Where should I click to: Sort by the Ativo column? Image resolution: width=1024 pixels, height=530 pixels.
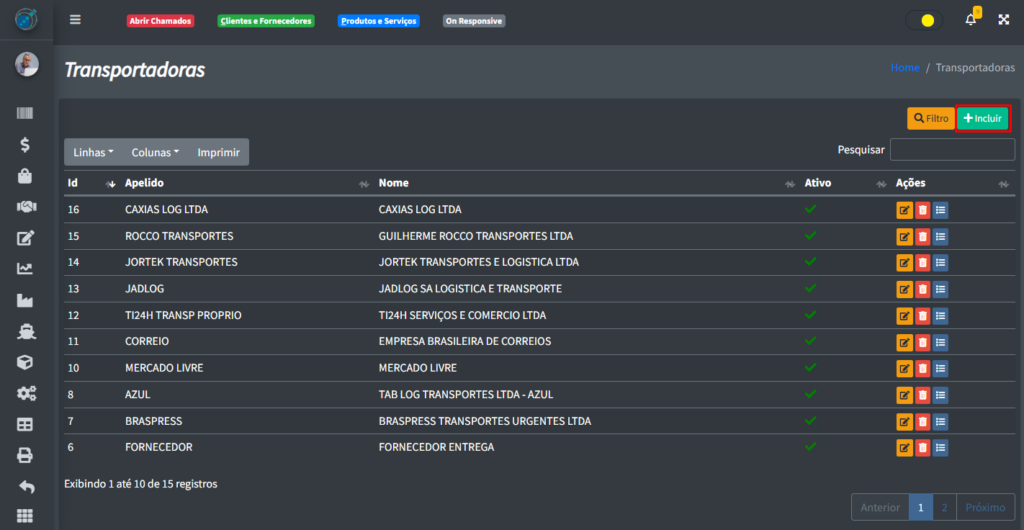(x=845, y=184)
